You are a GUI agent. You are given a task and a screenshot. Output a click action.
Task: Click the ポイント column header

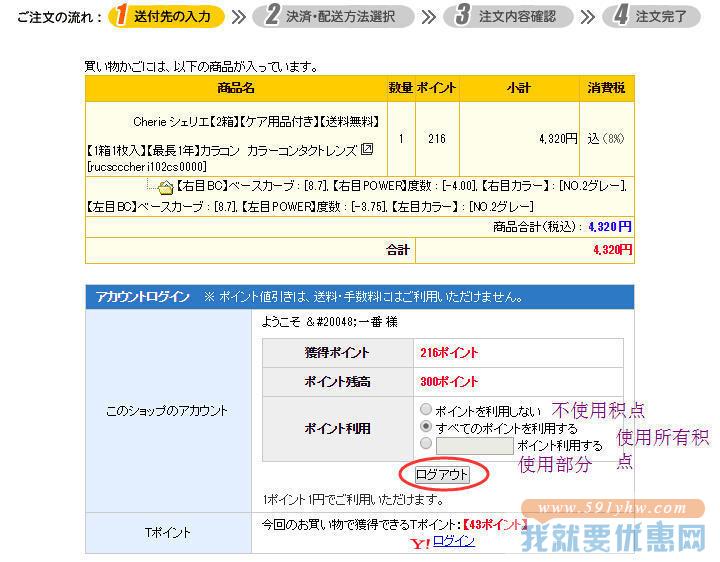click(x=437, y=88)
